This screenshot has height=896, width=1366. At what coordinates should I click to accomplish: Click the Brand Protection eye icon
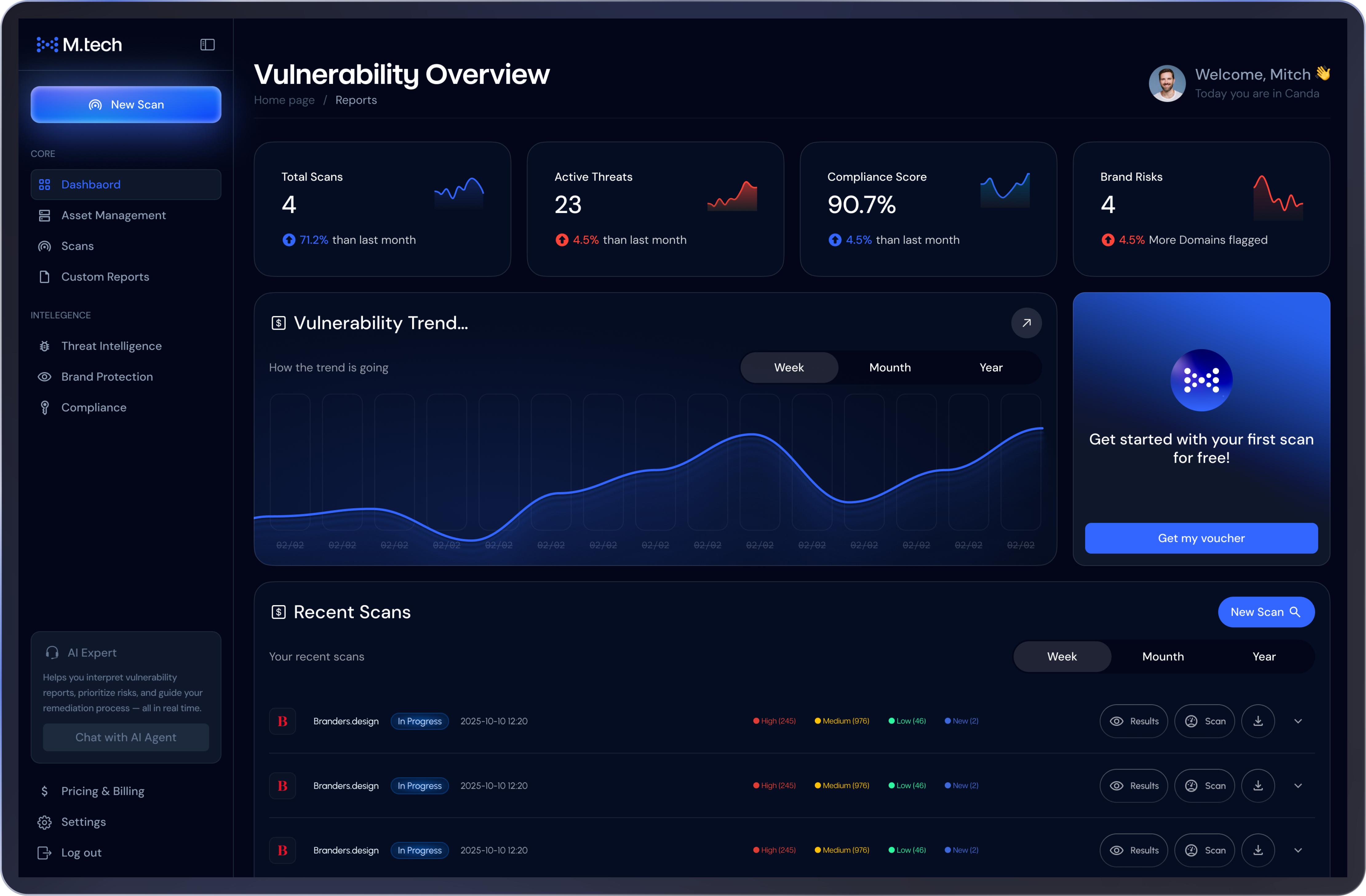click(x=44, y=377)
